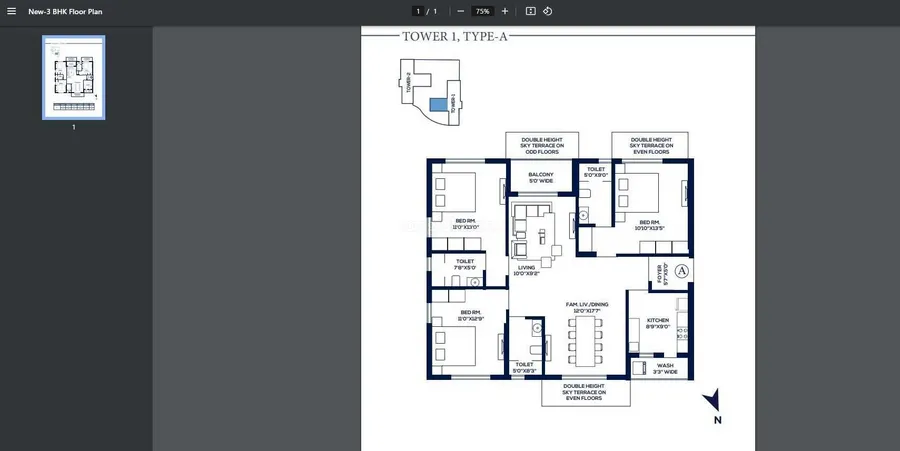The height and width of the screenshot is (451, 900).
Task: Click the fit to page icon
Action: coord(531,11)
